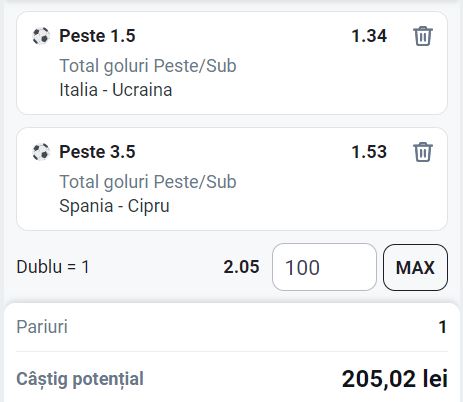Image resolution: width=463 pixels, height=402 pixels.
Task: Click the Dublu = 1 label
Action: tap(53, 267)
